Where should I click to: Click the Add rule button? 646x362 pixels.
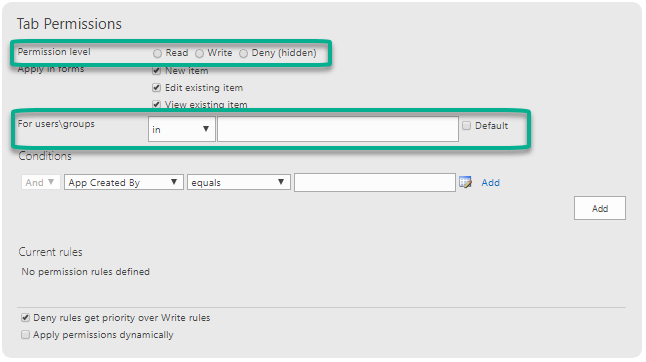600,208
